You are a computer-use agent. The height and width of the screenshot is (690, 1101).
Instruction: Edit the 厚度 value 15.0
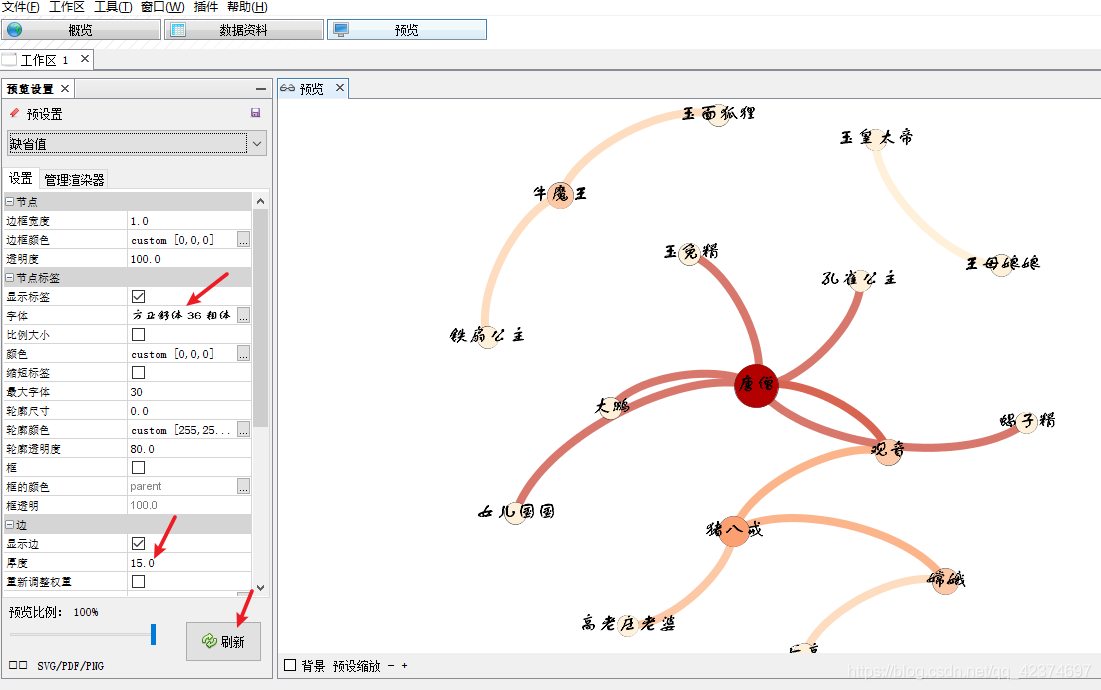pyautogui.click(x=189, y=562)
